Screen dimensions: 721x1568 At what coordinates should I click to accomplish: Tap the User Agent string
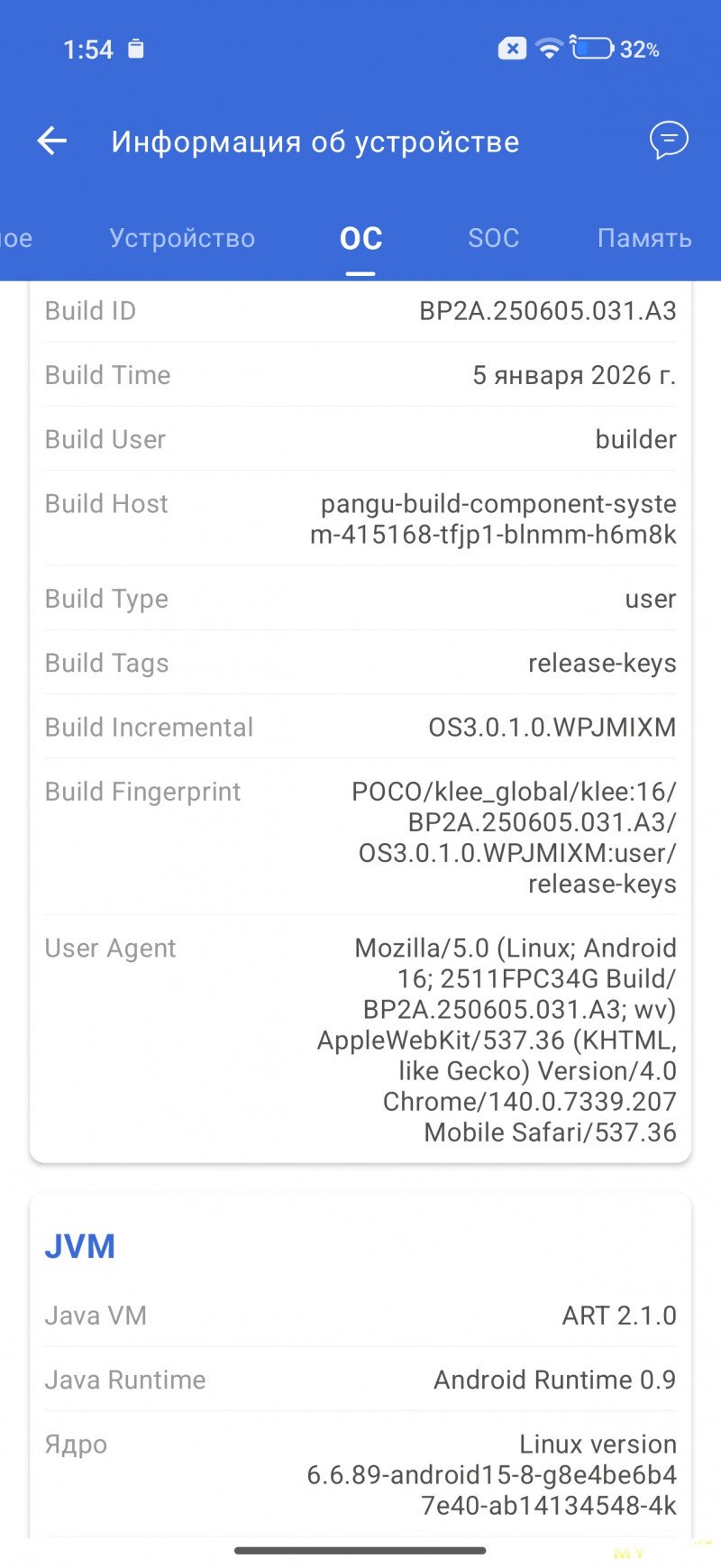[x=498, y=1040]
